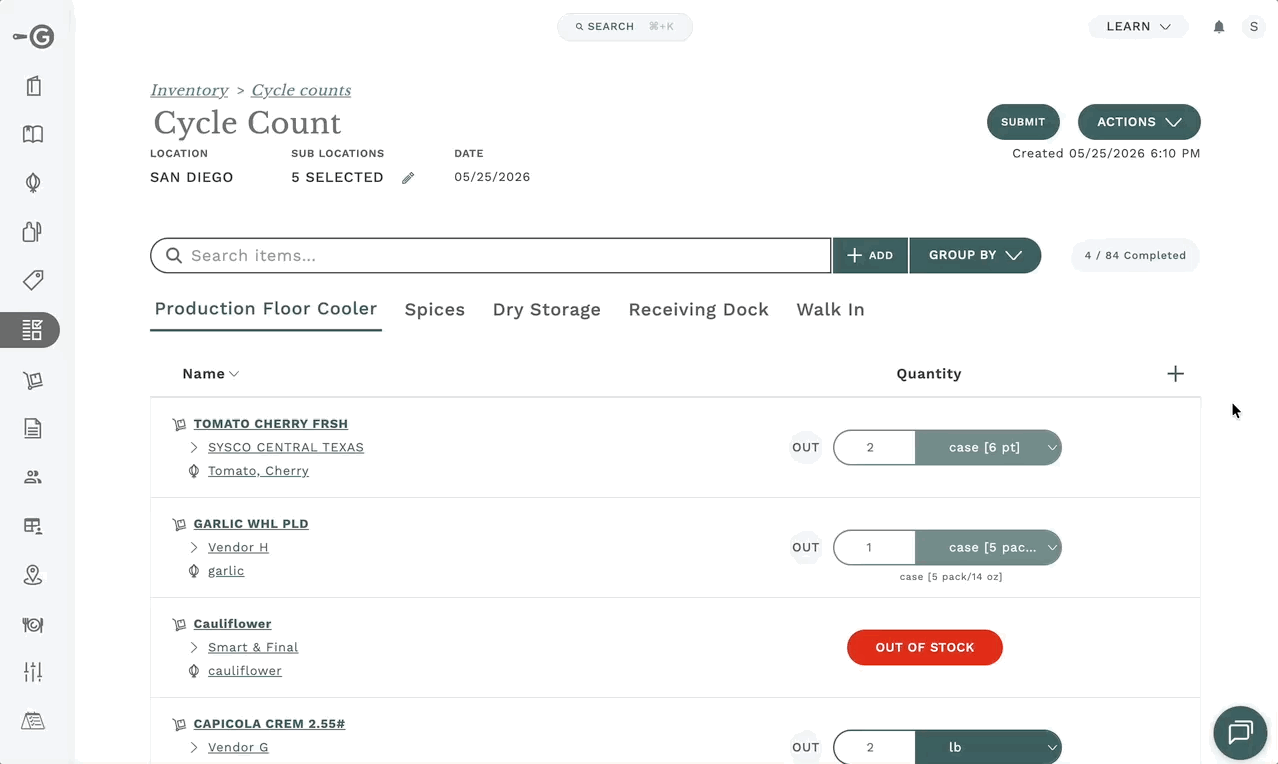The width and height of the screenshot is (1278, 764).
Task: Open the price tag sidebar icon
Action: pyautogui.click(x=33, y=280)
